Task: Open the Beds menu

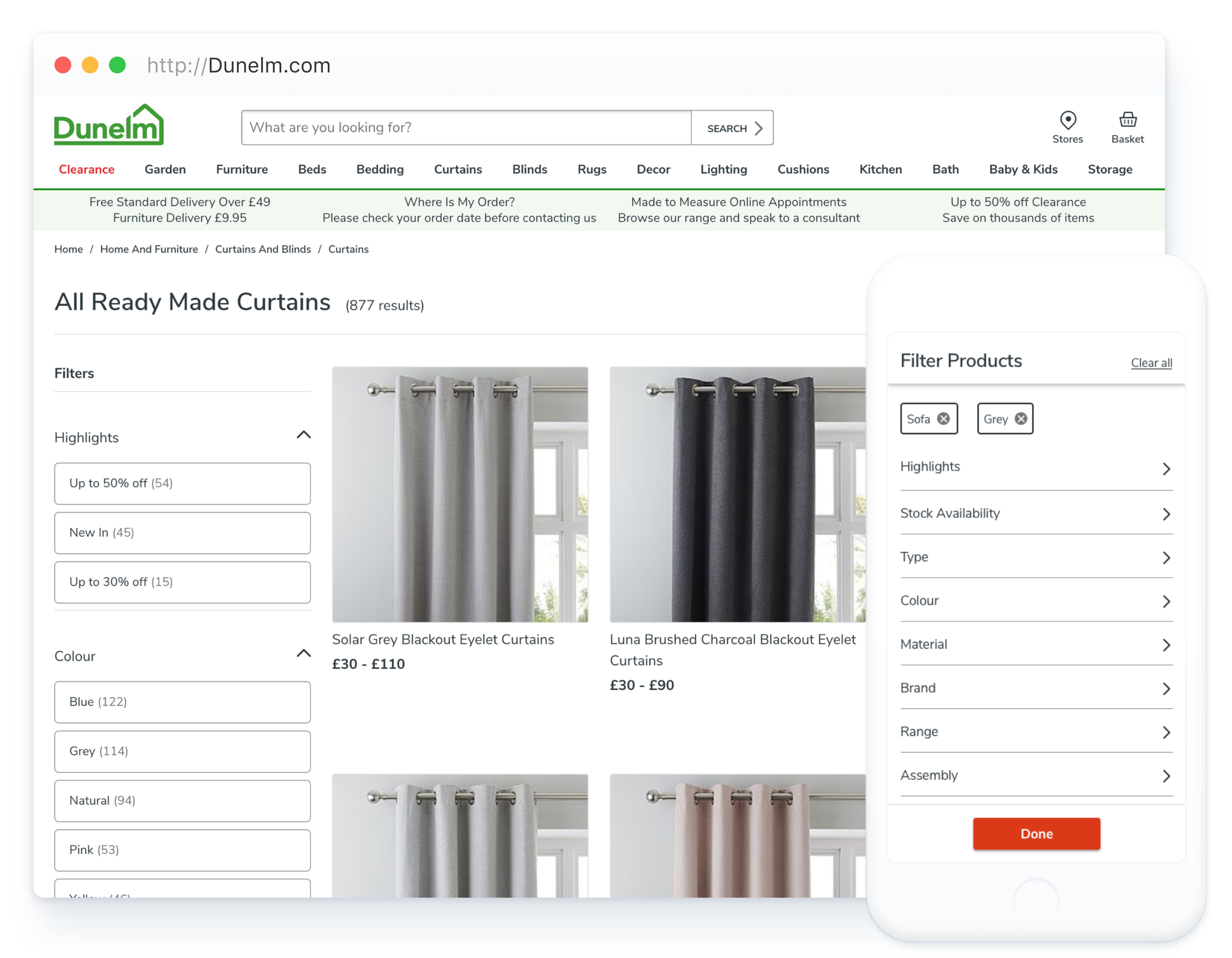Action: [312, 169]
